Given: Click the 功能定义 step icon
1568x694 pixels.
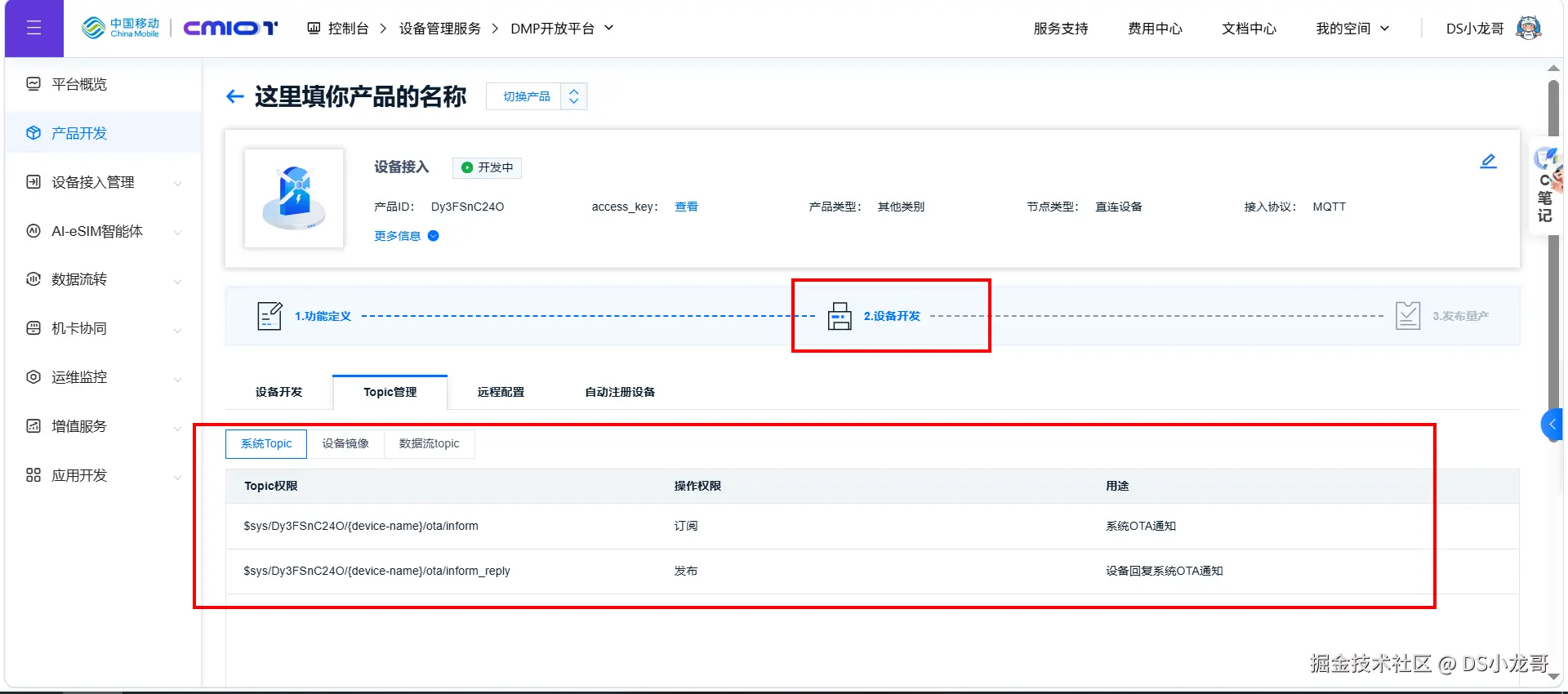Looking at the screenshot, I should click(269, 316).
